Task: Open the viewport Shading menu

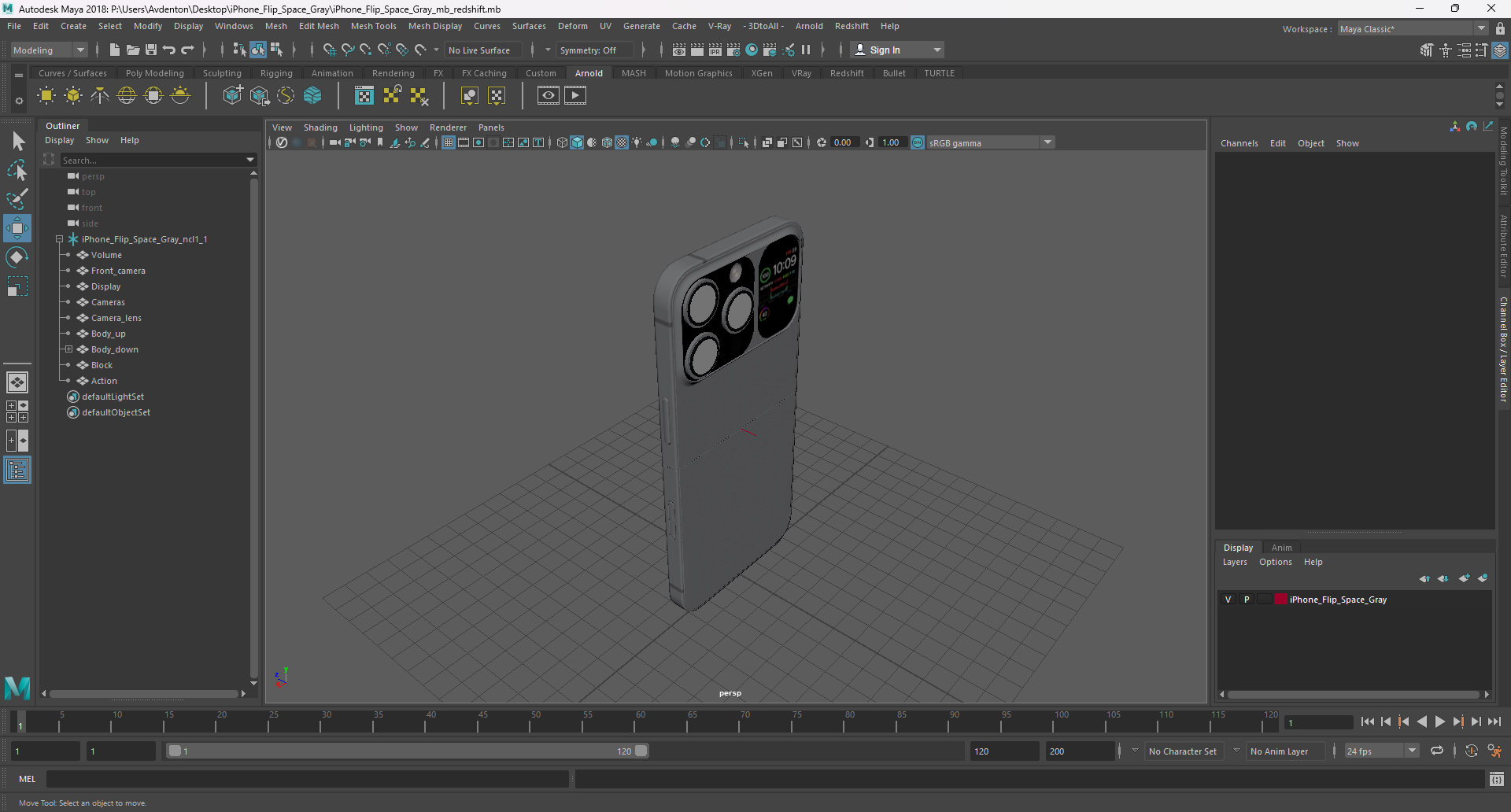Action: (x=320, y=127)
